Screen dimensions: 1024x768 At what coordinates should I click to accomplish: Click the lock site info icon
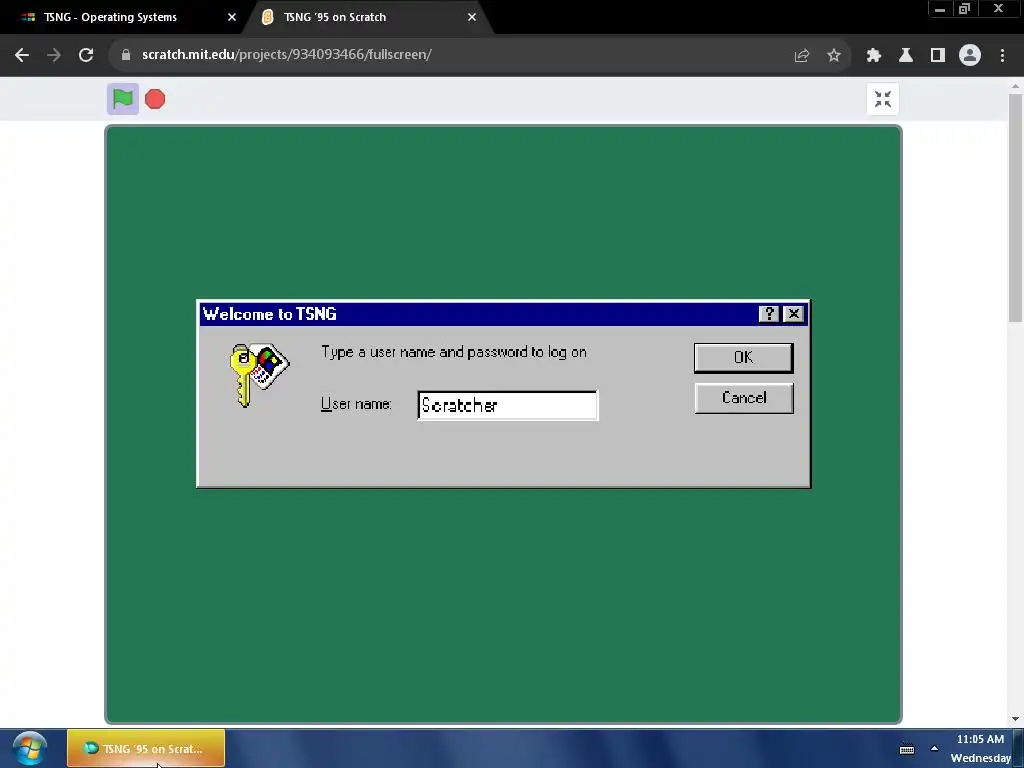126,55
